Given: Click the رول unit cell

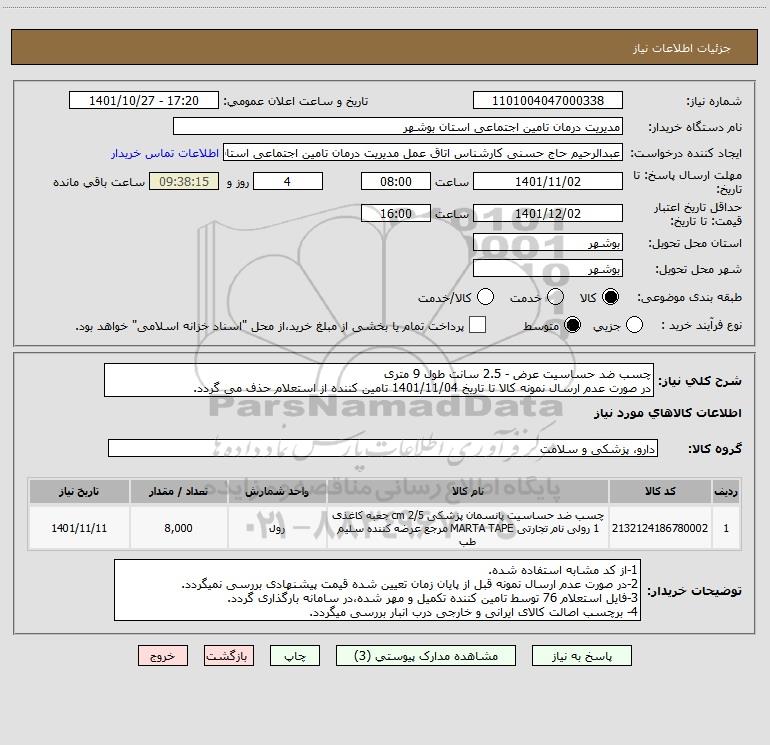Looking at the screenshot, I should (x=277, y=528).
